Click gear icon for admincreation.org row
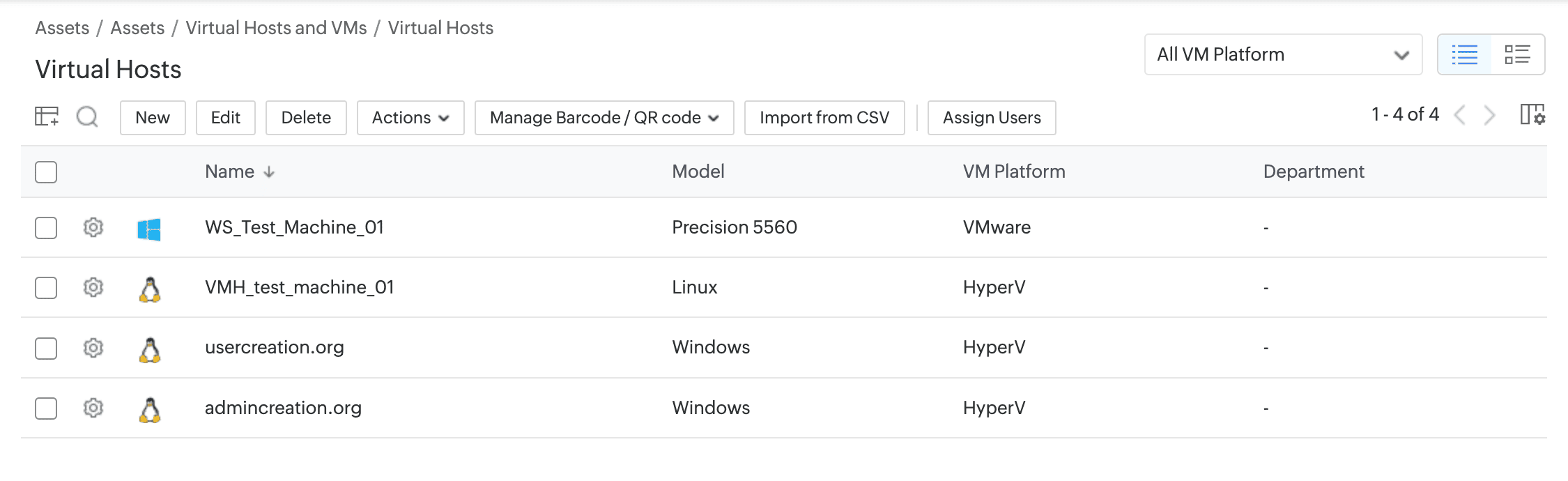 (x=93, y=408)
